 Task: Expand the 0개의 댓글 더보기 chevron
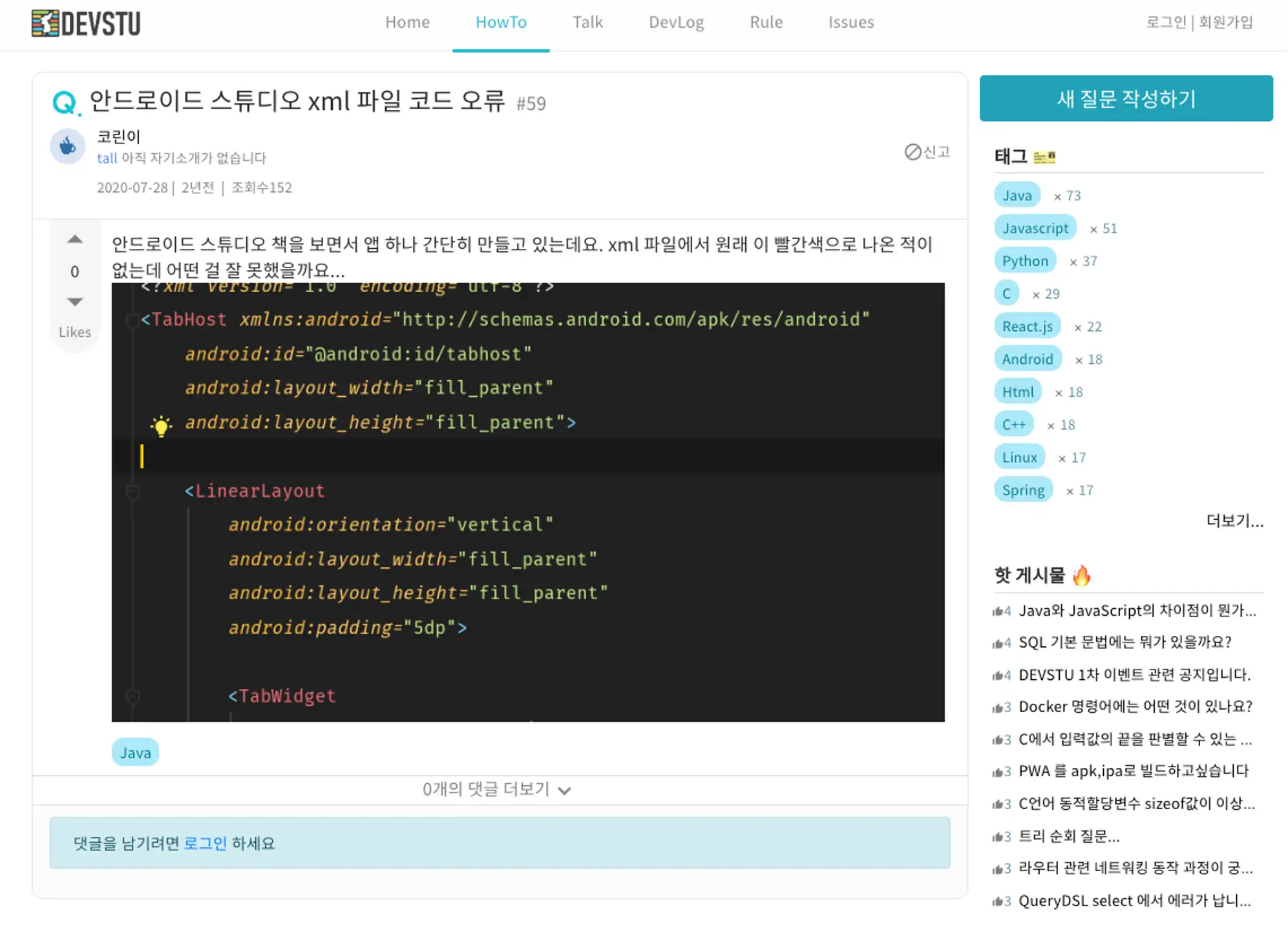tap(564, 790)
